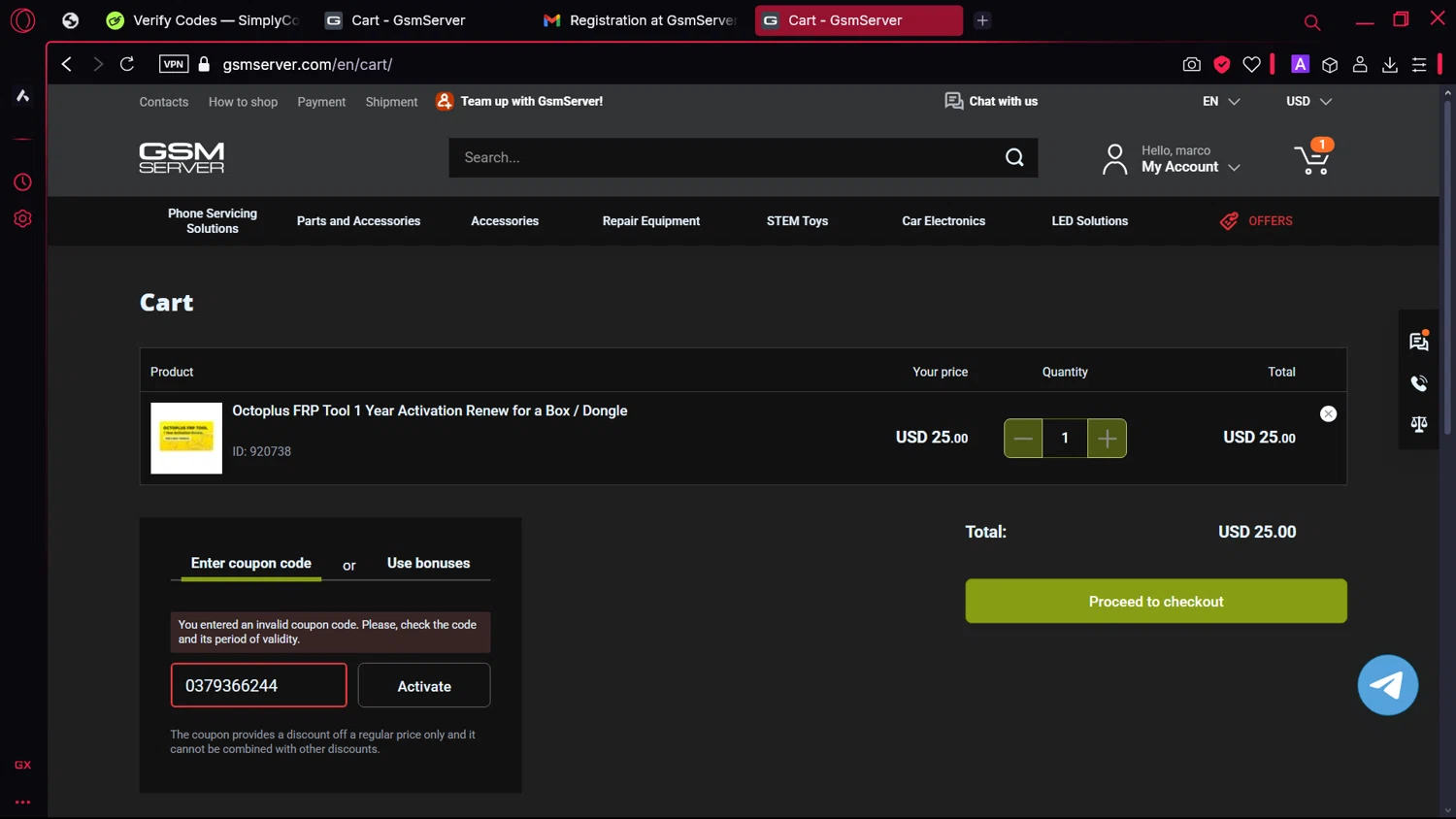Activate the coupon code
1456x819 pixels.
[424, 686]
